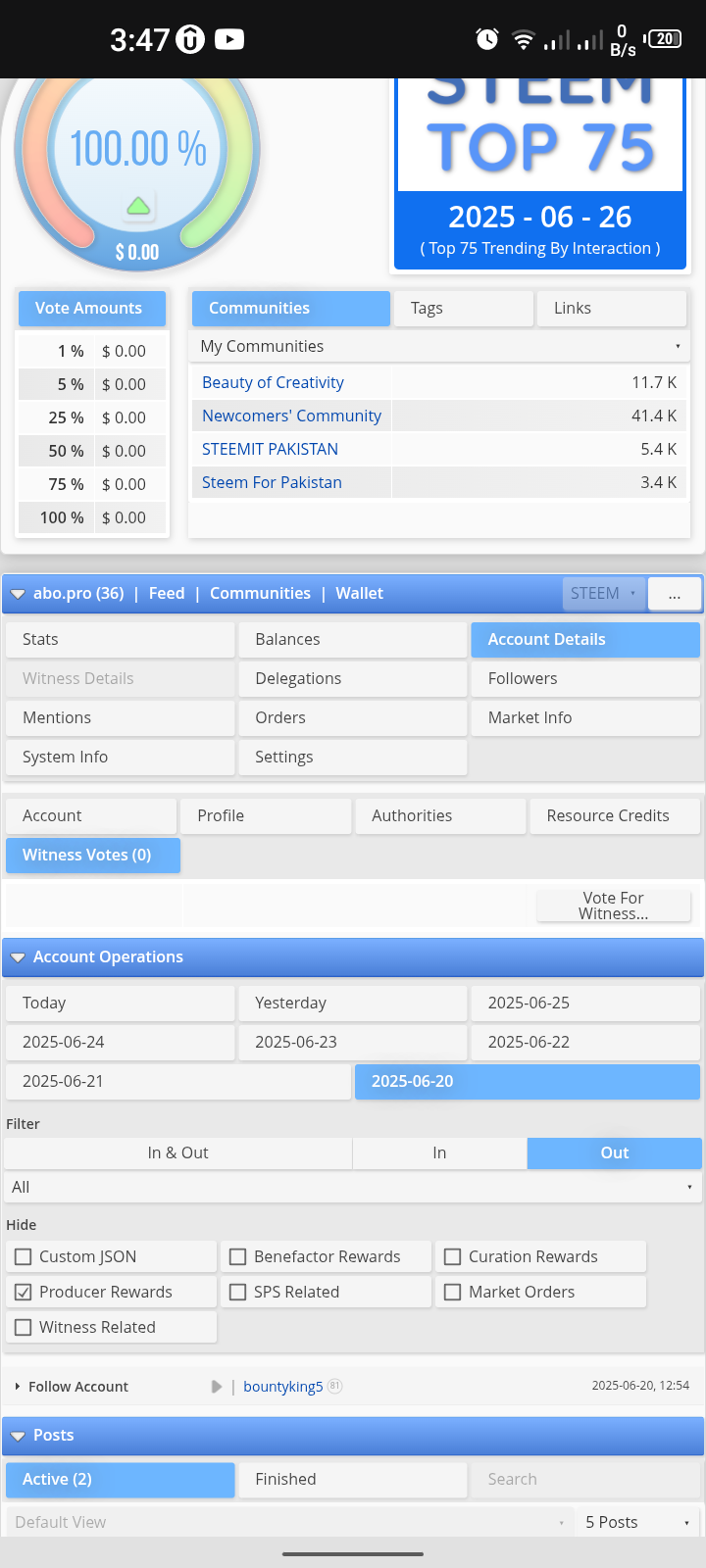
Task: Open the System Info tab
Action: 121,757
